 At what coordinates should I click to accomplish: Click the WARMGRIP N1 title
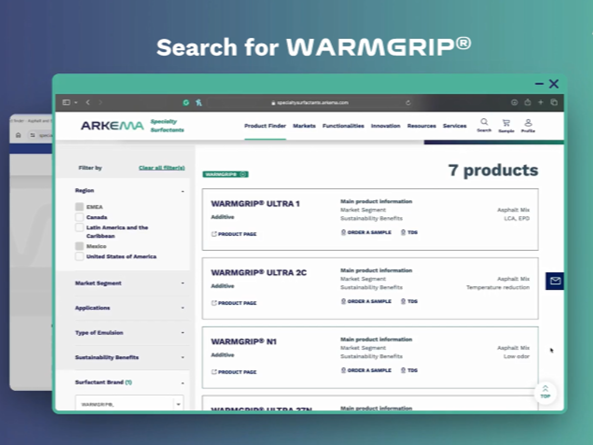tap(244, 342)
